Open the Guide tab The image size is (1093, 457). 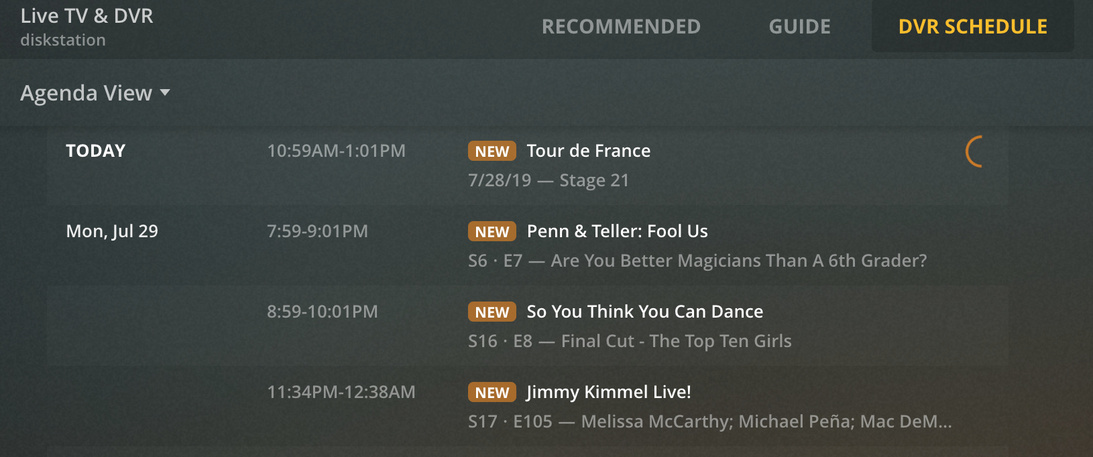click(x=799, y=27)
